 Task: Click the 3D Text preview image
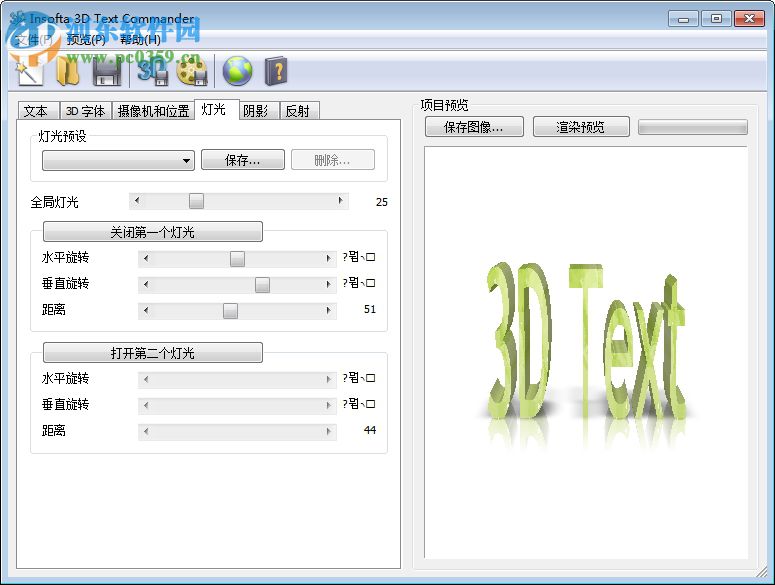point(586,352)
